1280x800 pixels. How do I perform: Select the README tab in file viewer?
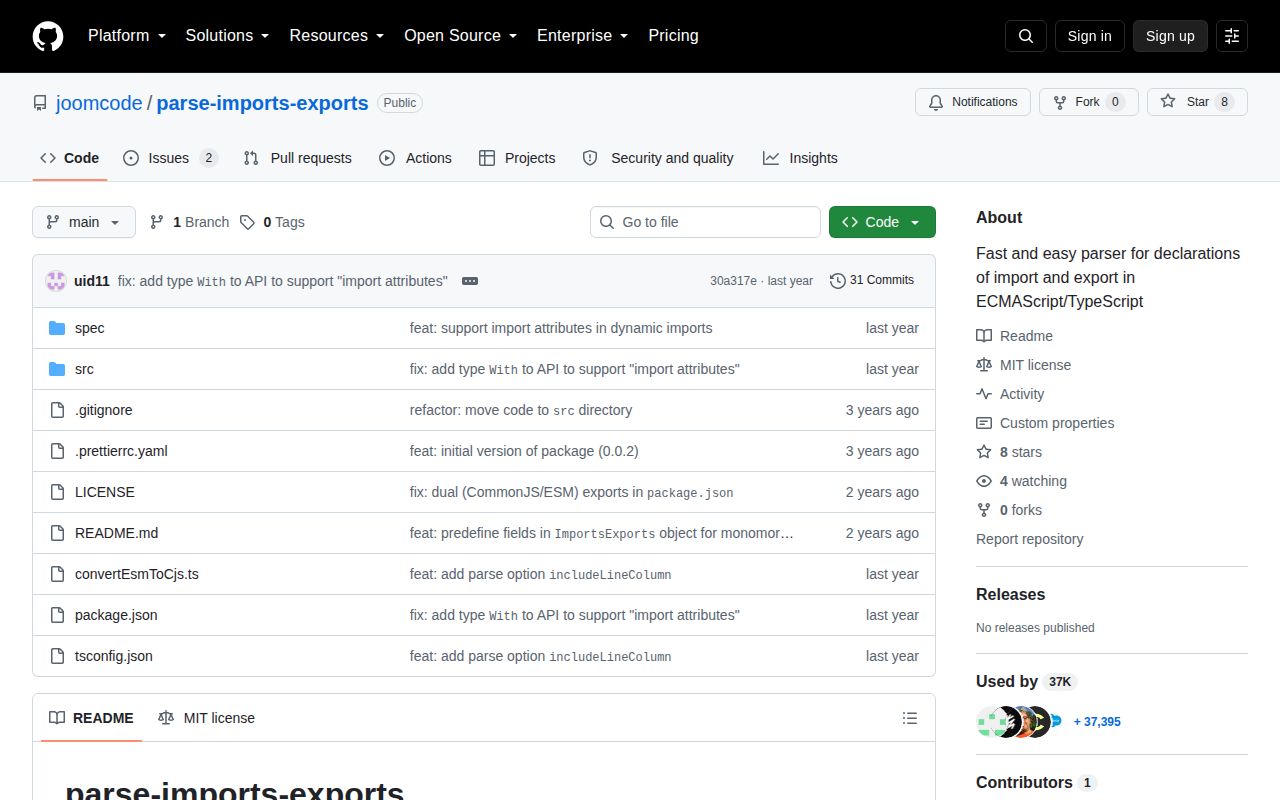91,718
